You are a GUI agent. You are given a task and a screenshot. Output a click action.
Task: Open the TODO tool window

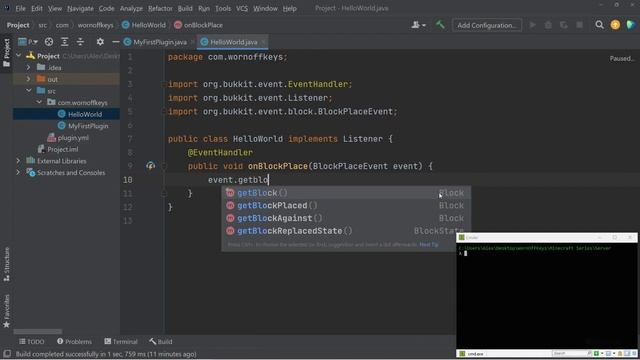point(31,342)
